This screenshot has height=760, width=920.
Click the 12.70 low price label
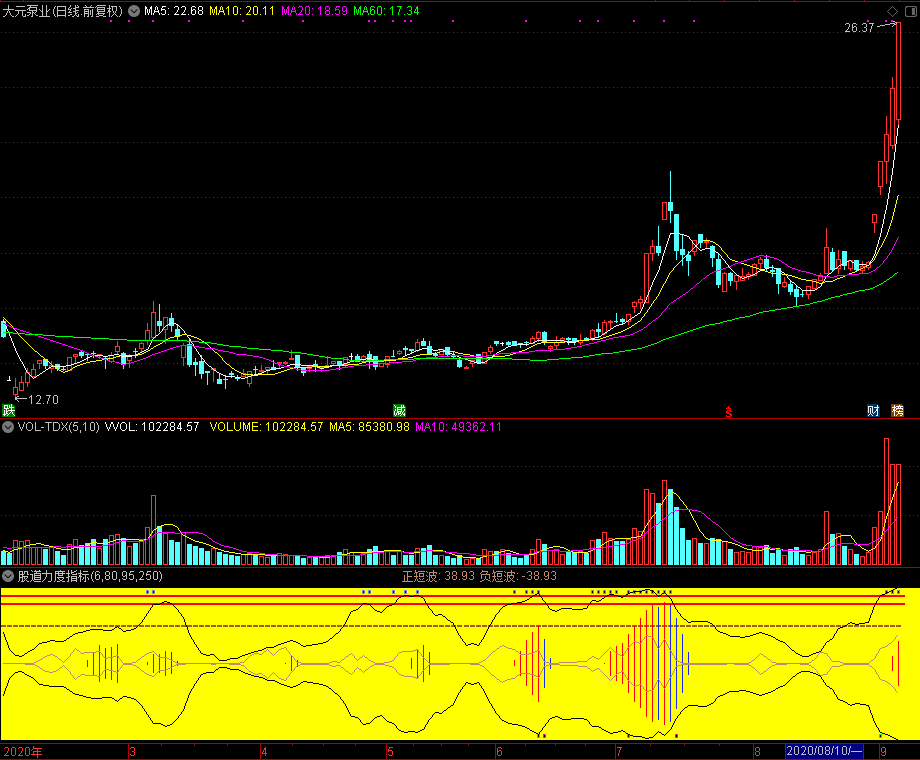tap(43, 400)
